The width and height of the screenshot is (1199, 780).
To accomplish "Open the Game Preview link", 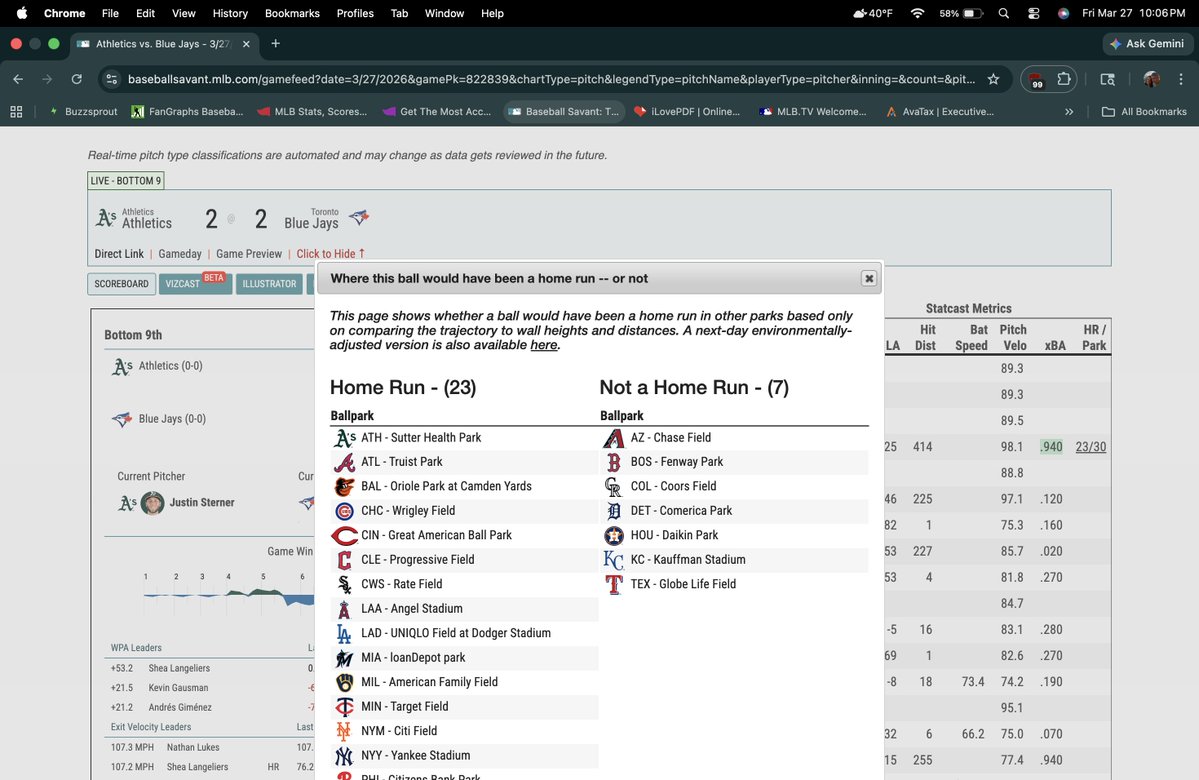I will 249,254.
